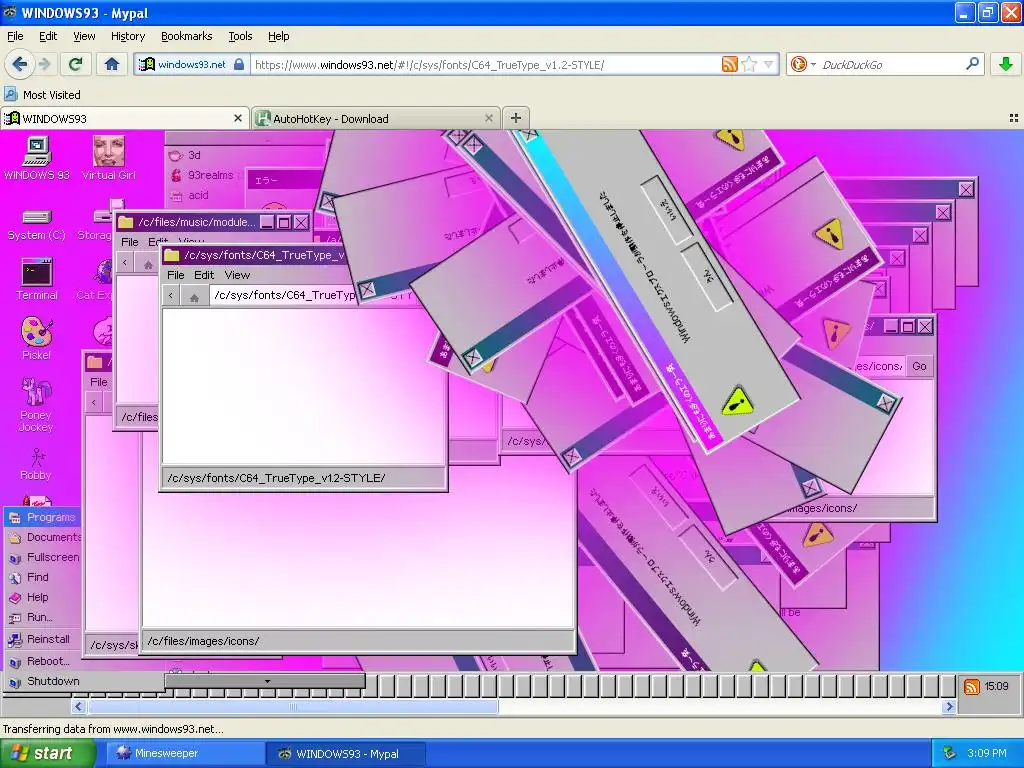Click folder icon in C64_TrueType title bar
The height and width of the screenshot is (768, 1024).
point(172,255)
